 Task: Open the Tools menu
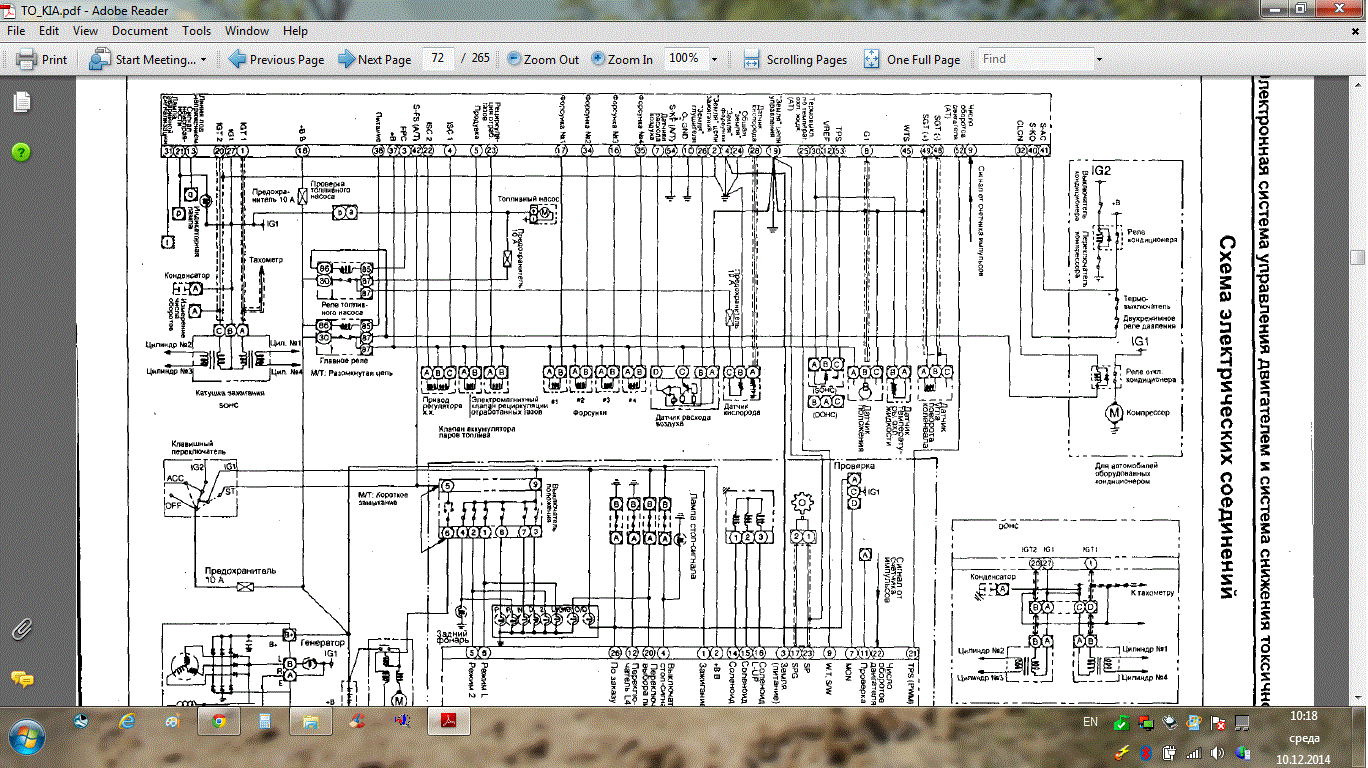[196, 31]
